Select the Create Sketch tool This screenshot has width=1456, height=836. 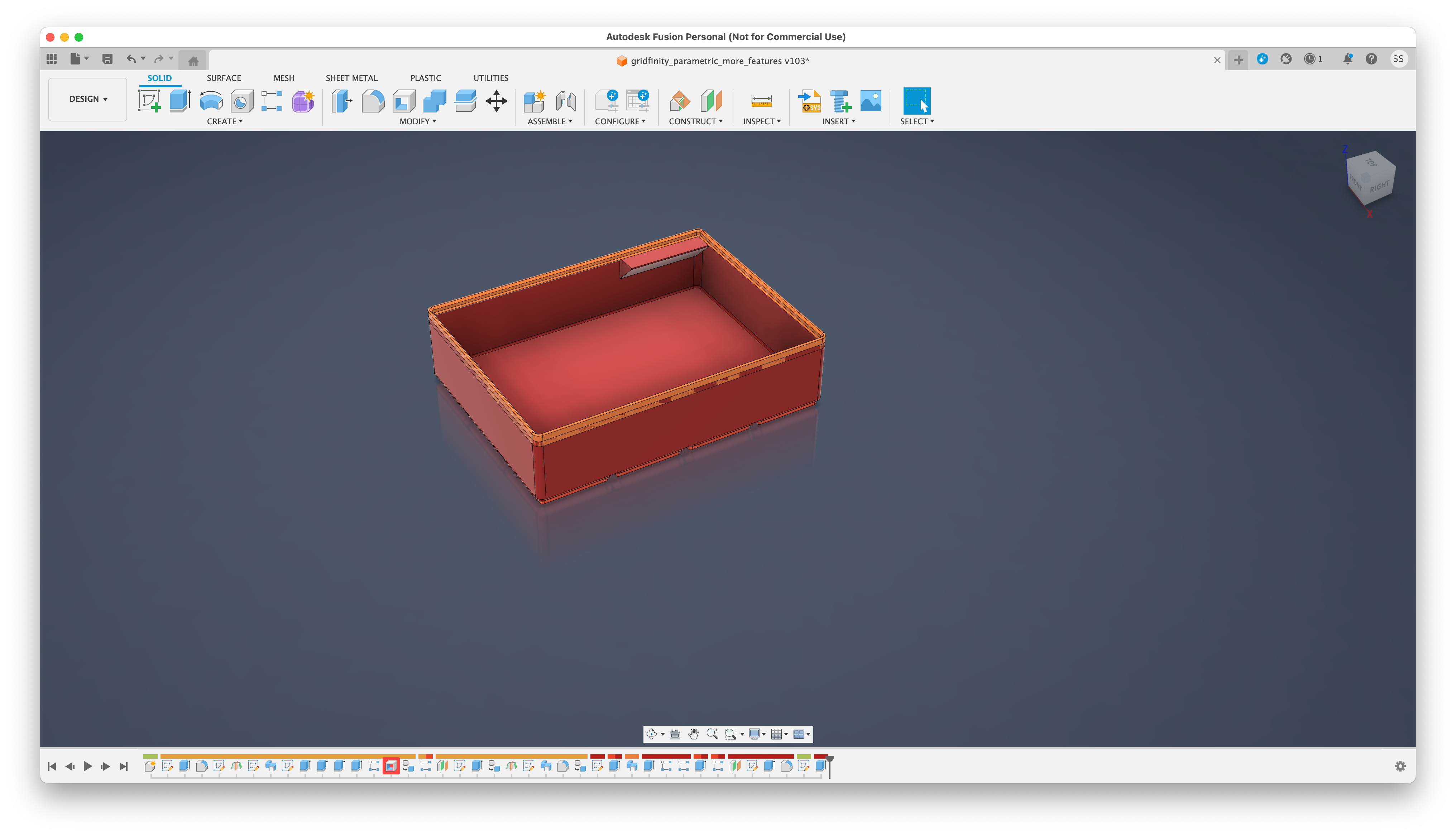tap(149, 101)
